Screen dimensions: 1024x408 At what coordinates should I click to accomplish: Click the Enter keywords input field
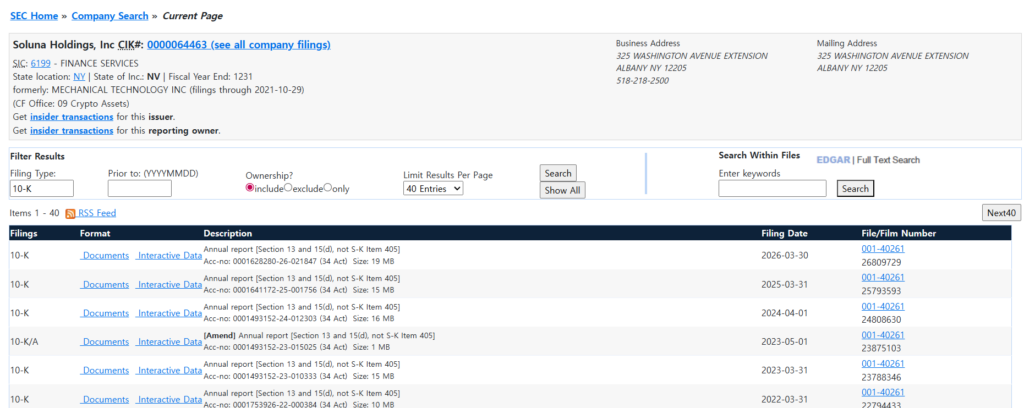(773, 189)
